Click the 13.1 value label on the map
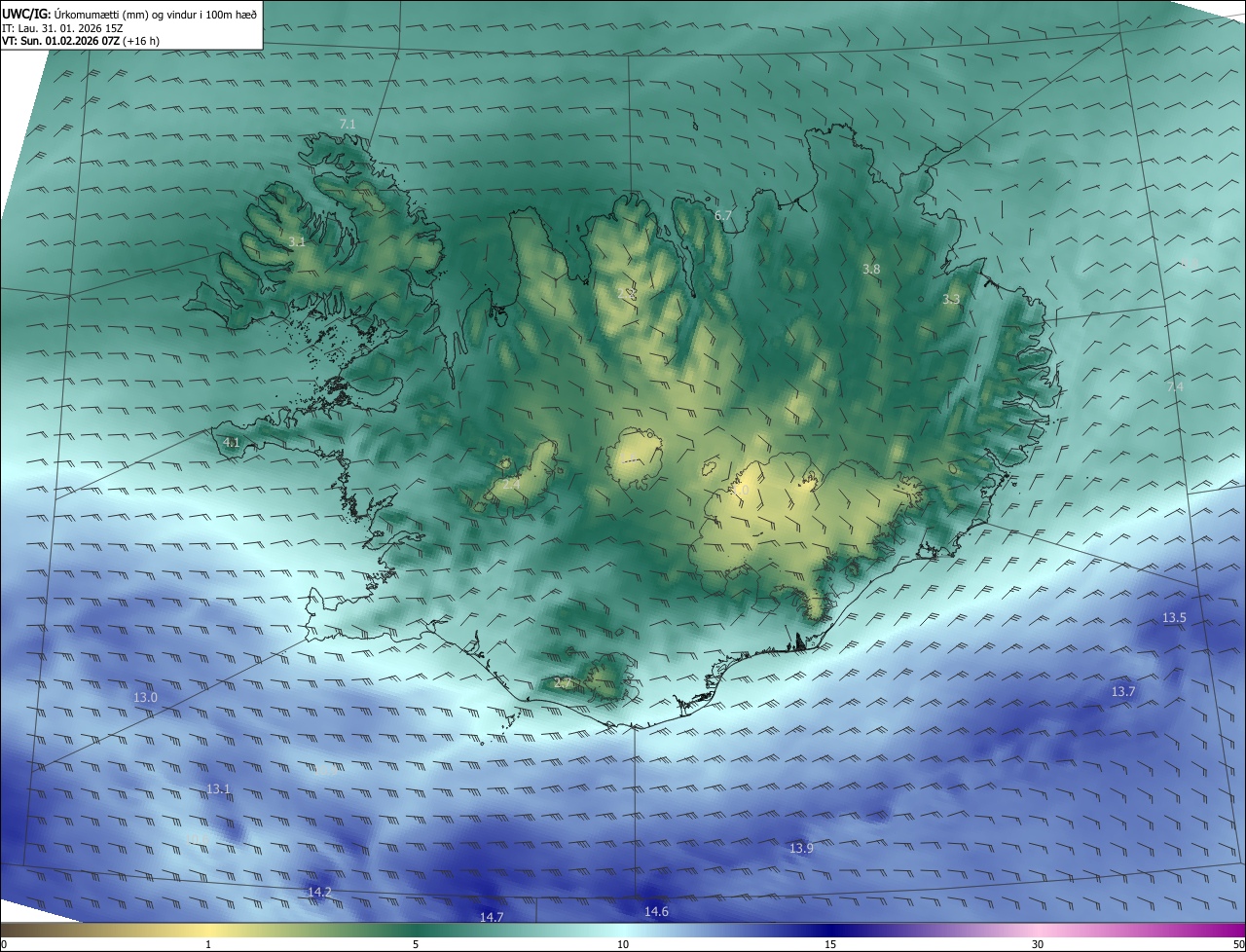Screen dimensions: 1246x952 [x=218, y=788]
